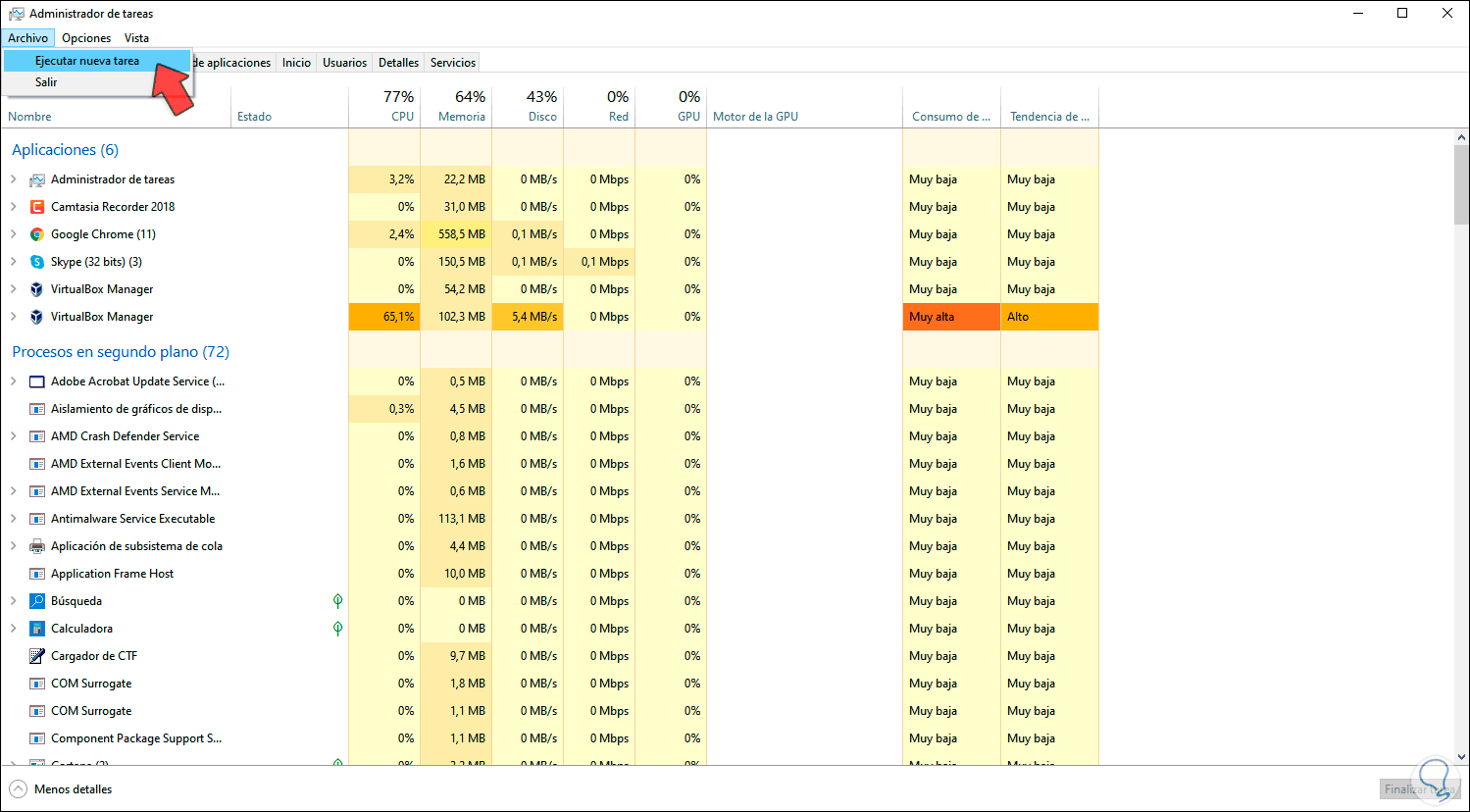The image size is (1470, 812).
Task: Switch to the Detalles tab
Action: click(x=398, y=63)
